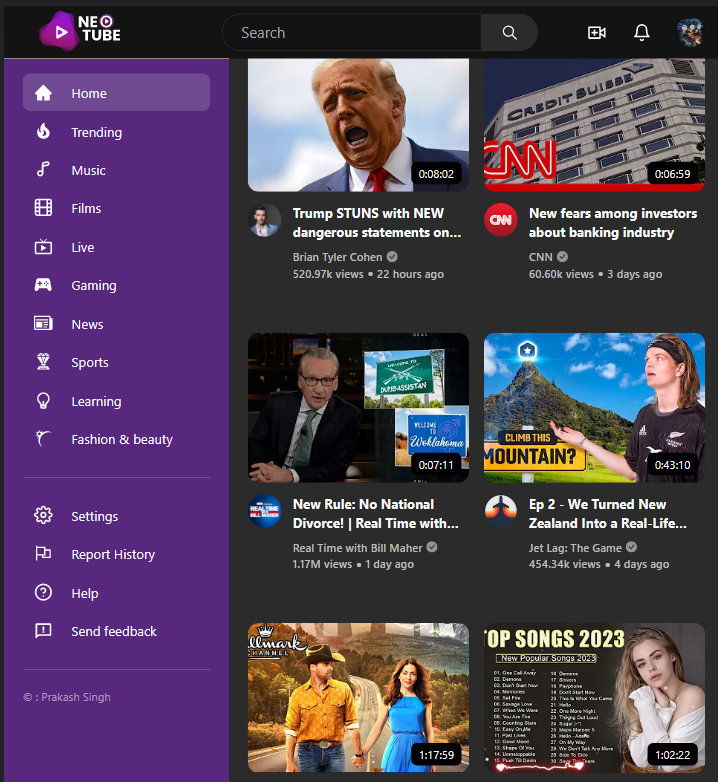Open Jet Lag: The Game channel avatar
This screenshot has width=718, height=782.
coord(501,511)
